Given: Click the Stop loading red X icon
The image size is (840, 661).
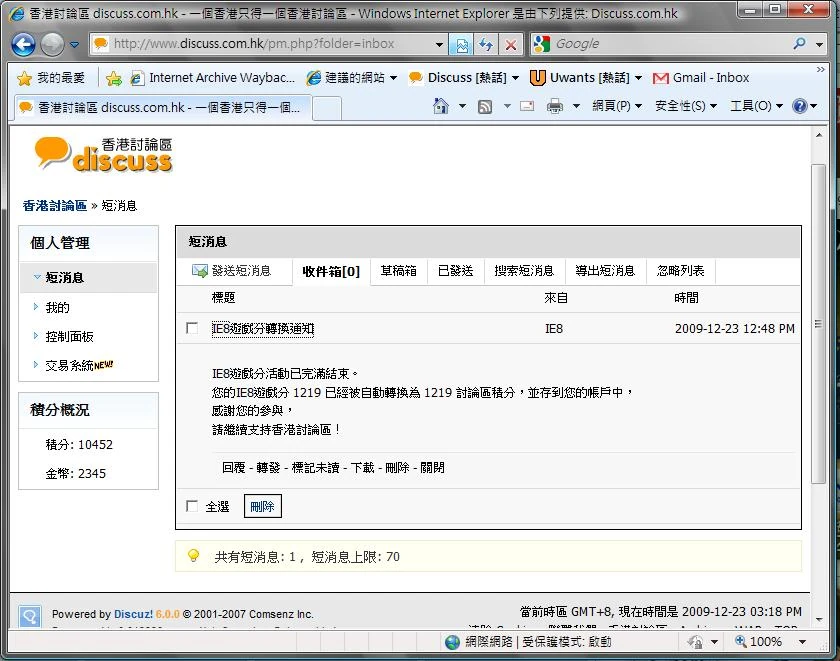Looking at the screenshot, I should 511,45.
